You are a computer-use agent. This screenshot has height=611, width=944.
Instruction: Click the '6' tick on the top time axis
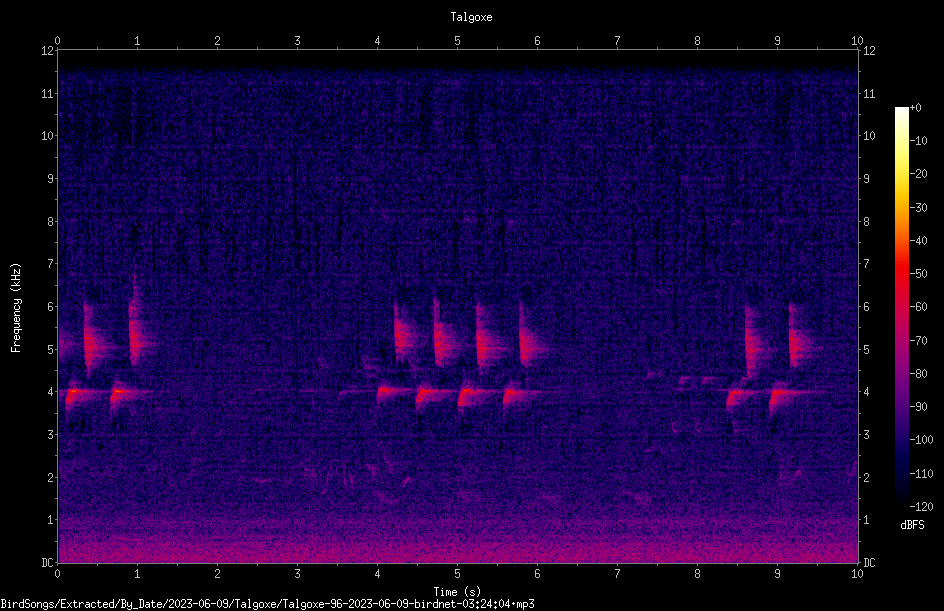[537, 40]
